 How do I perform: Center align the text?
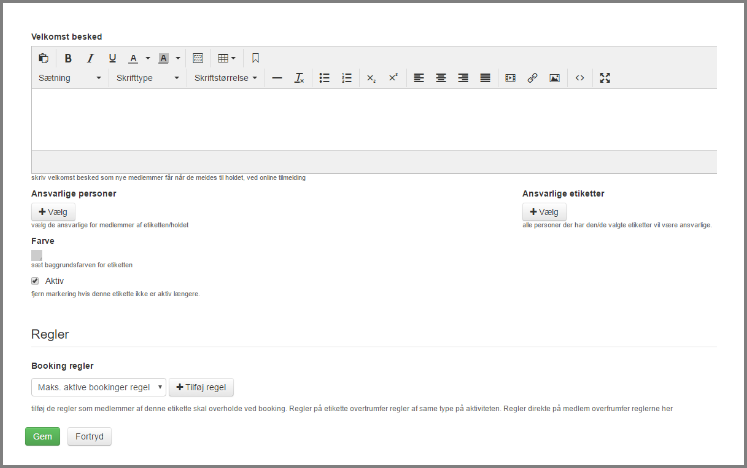click(x=441, y=78)
